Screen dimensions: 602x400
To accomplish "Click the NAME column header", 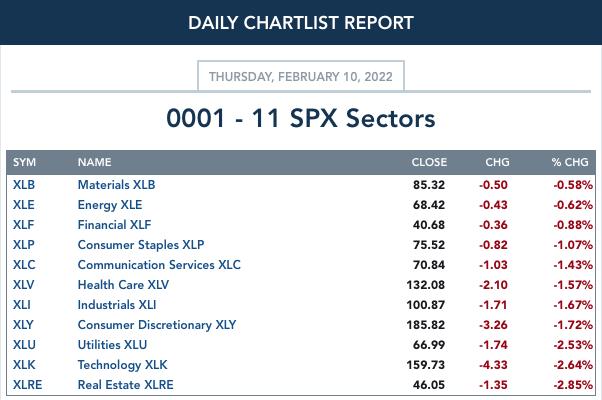I will tap(94, 162).
